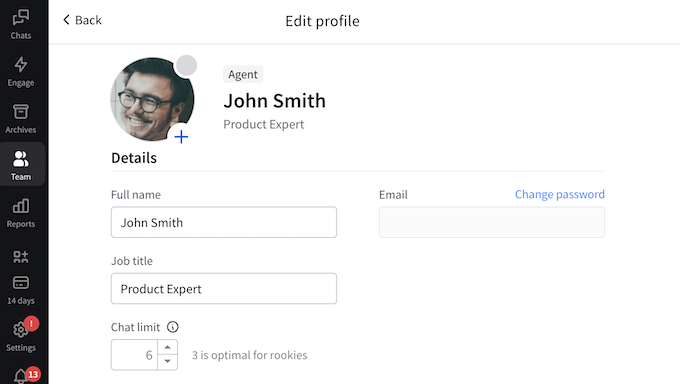
Task: Click the Full name input field
Action: 224,222
